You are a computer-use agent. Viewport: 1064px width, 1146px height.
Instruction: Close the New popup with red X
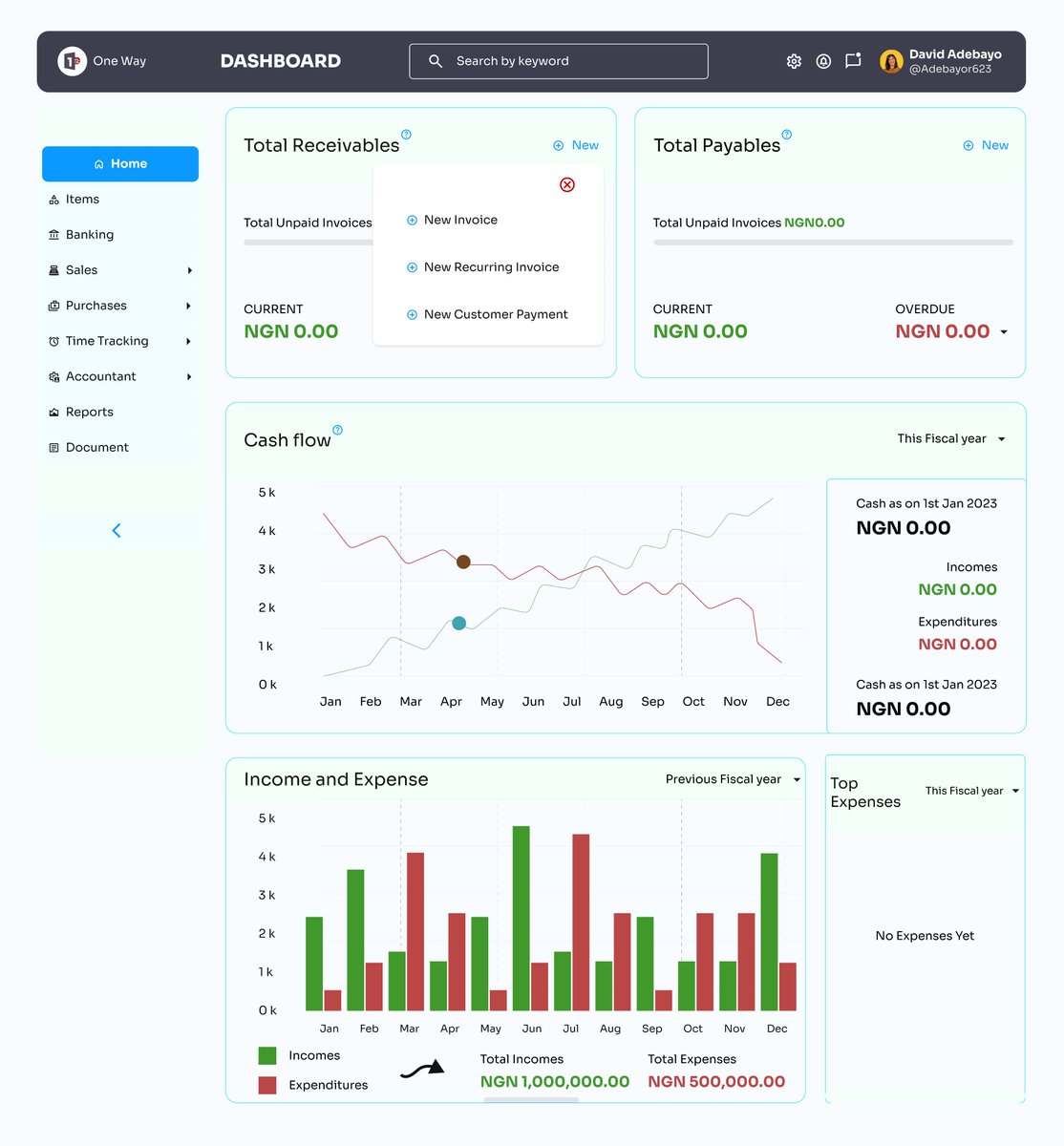pos(567,184)
